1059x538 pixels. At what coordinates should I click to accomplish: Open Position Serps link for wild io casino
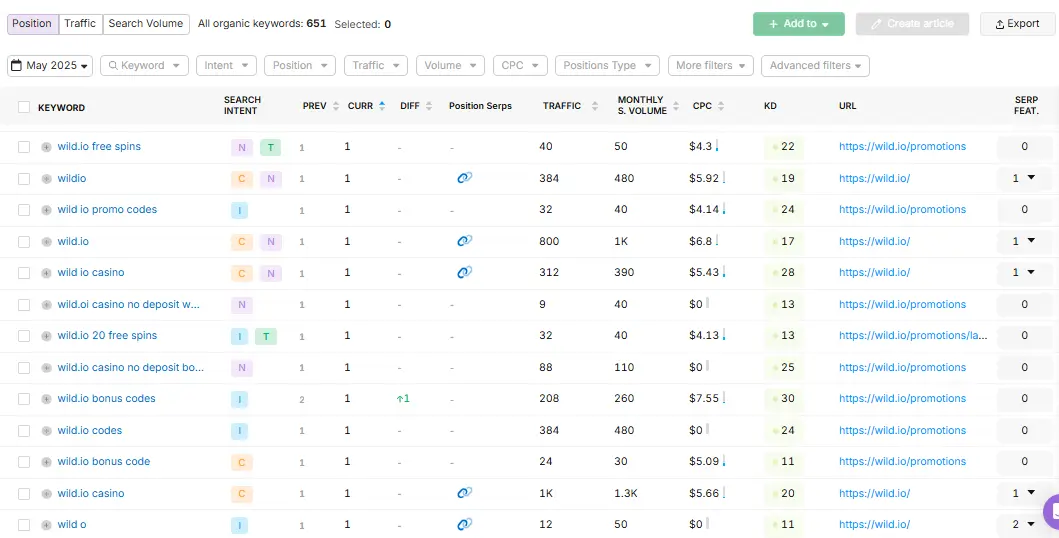click(464, 272)
